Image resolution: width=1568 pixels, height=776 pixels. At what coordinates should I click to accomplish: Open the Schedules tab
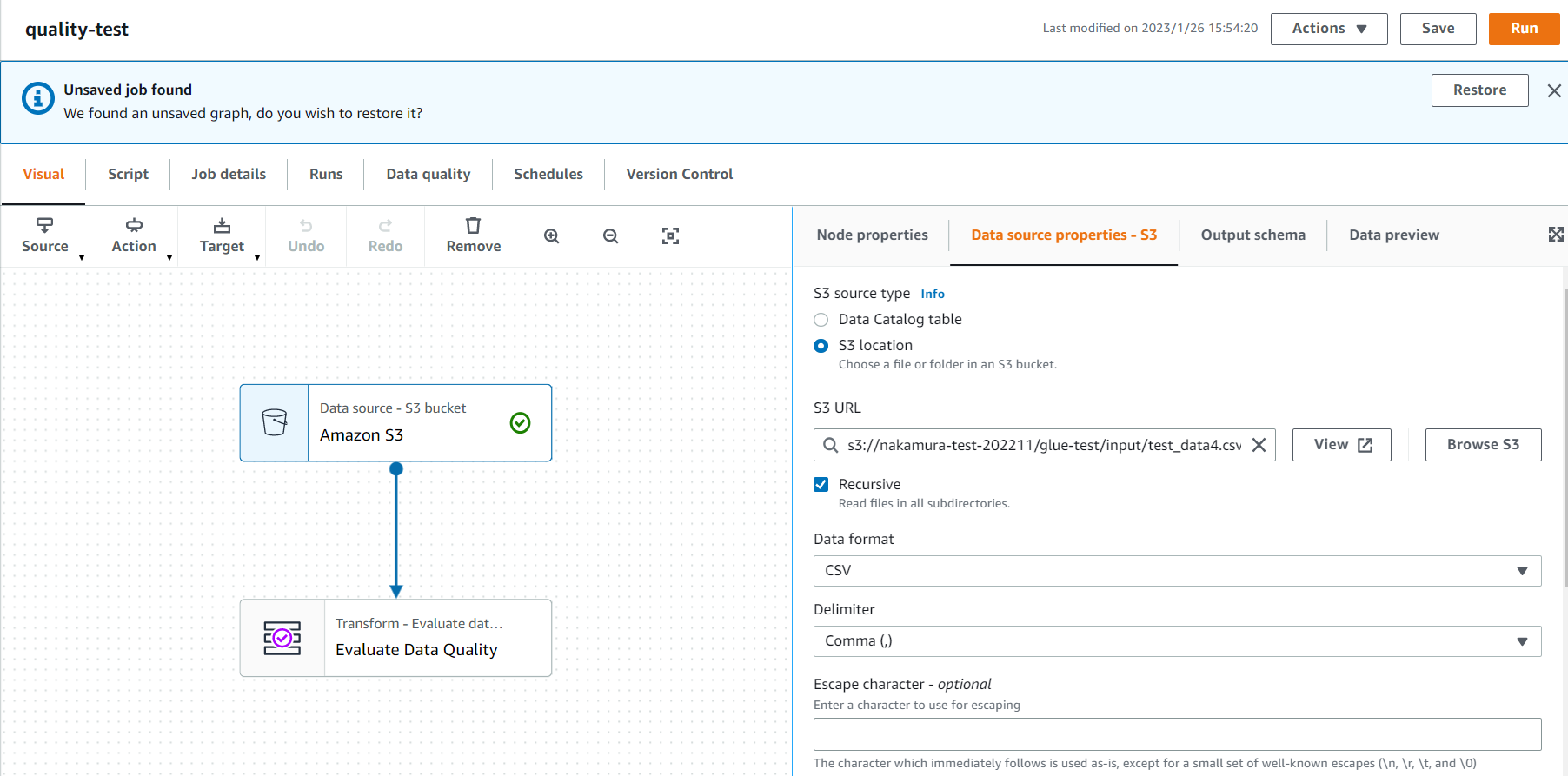point(548,174)
